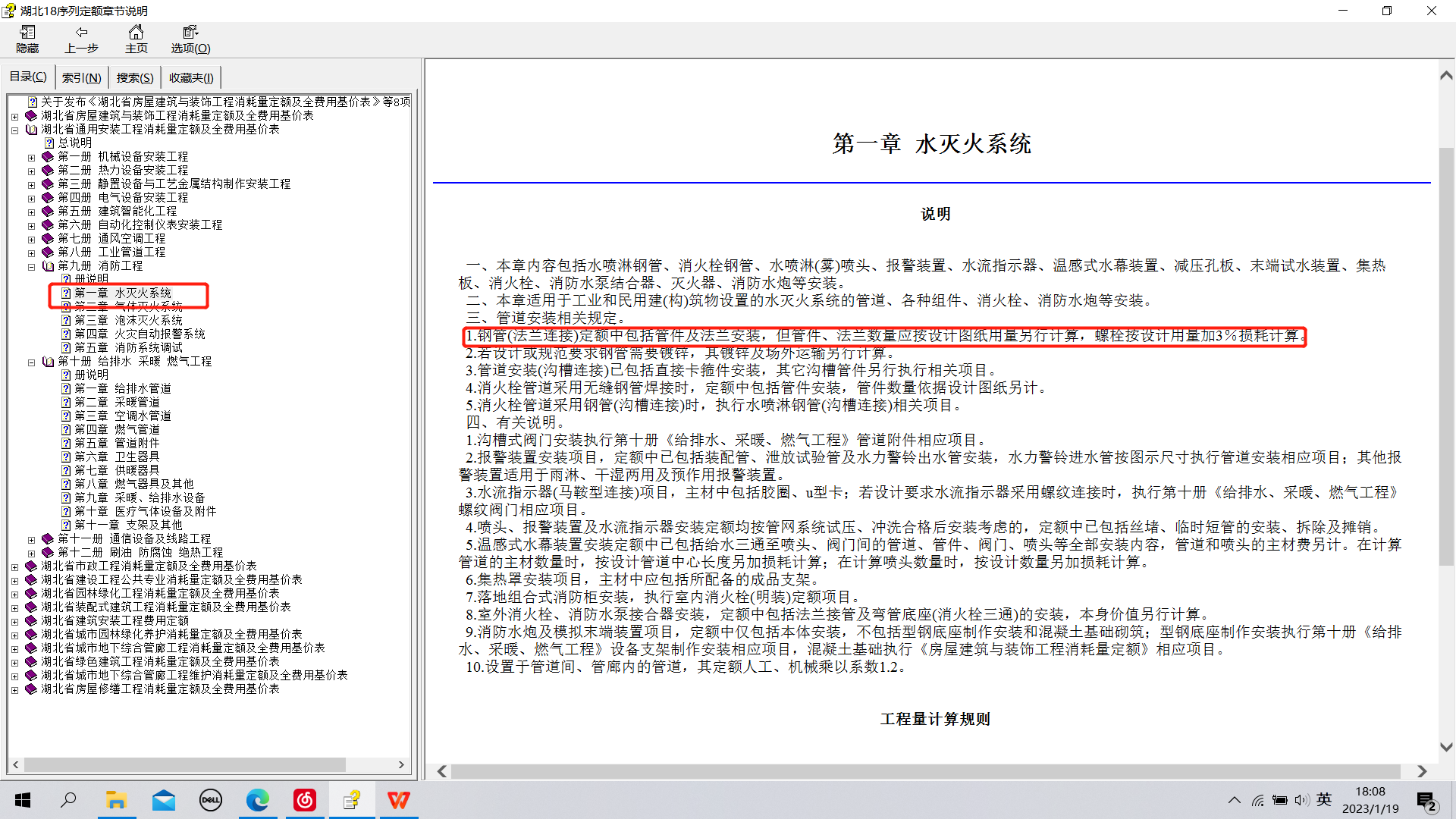This screenshot has width=1456, height=819.
Task: Select book icon of 第五册 建筑智能化工程
Action: click(48, 211)
